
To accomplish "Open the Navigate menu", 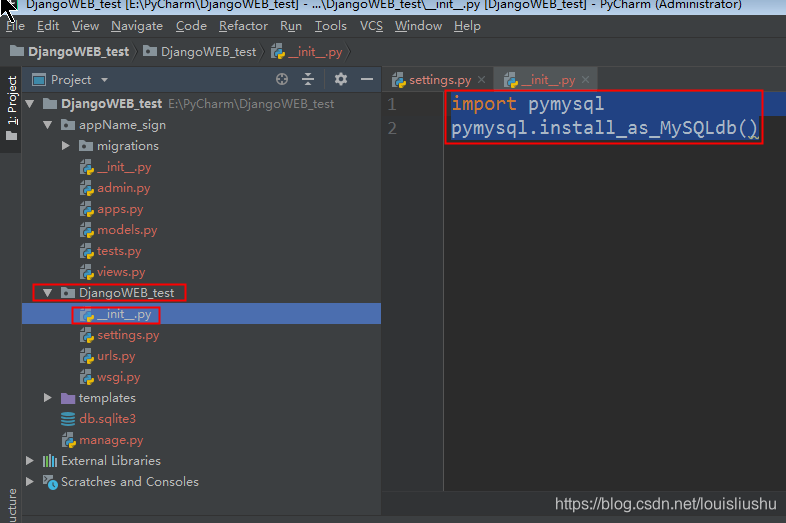I will [x=137, y=26].
